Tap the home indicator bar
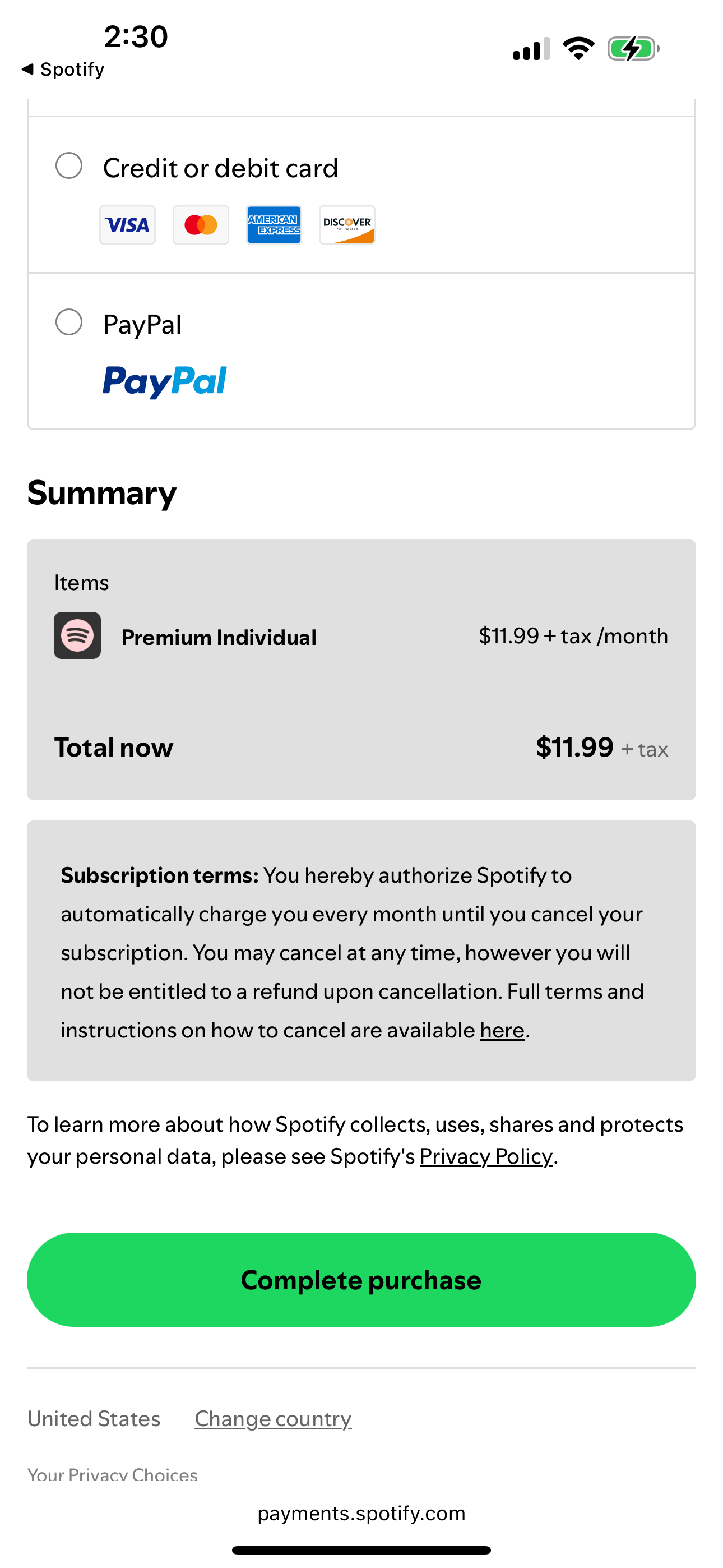Viewport: 723px width, 1568px height. coord(361,1549)
